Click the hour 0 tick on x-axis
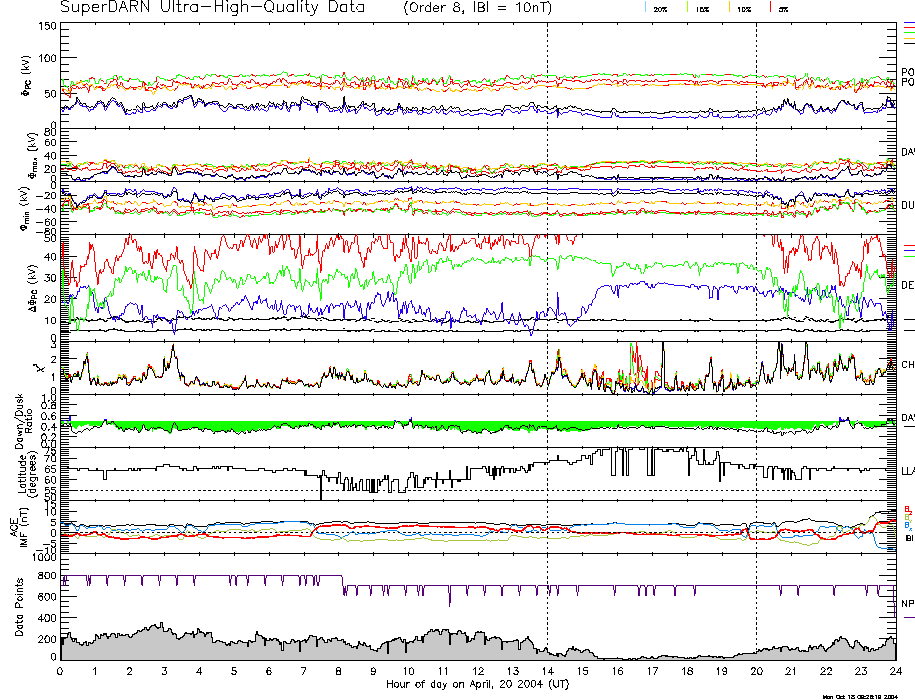This screenshot has height=700, width=915. pos(61,671)
